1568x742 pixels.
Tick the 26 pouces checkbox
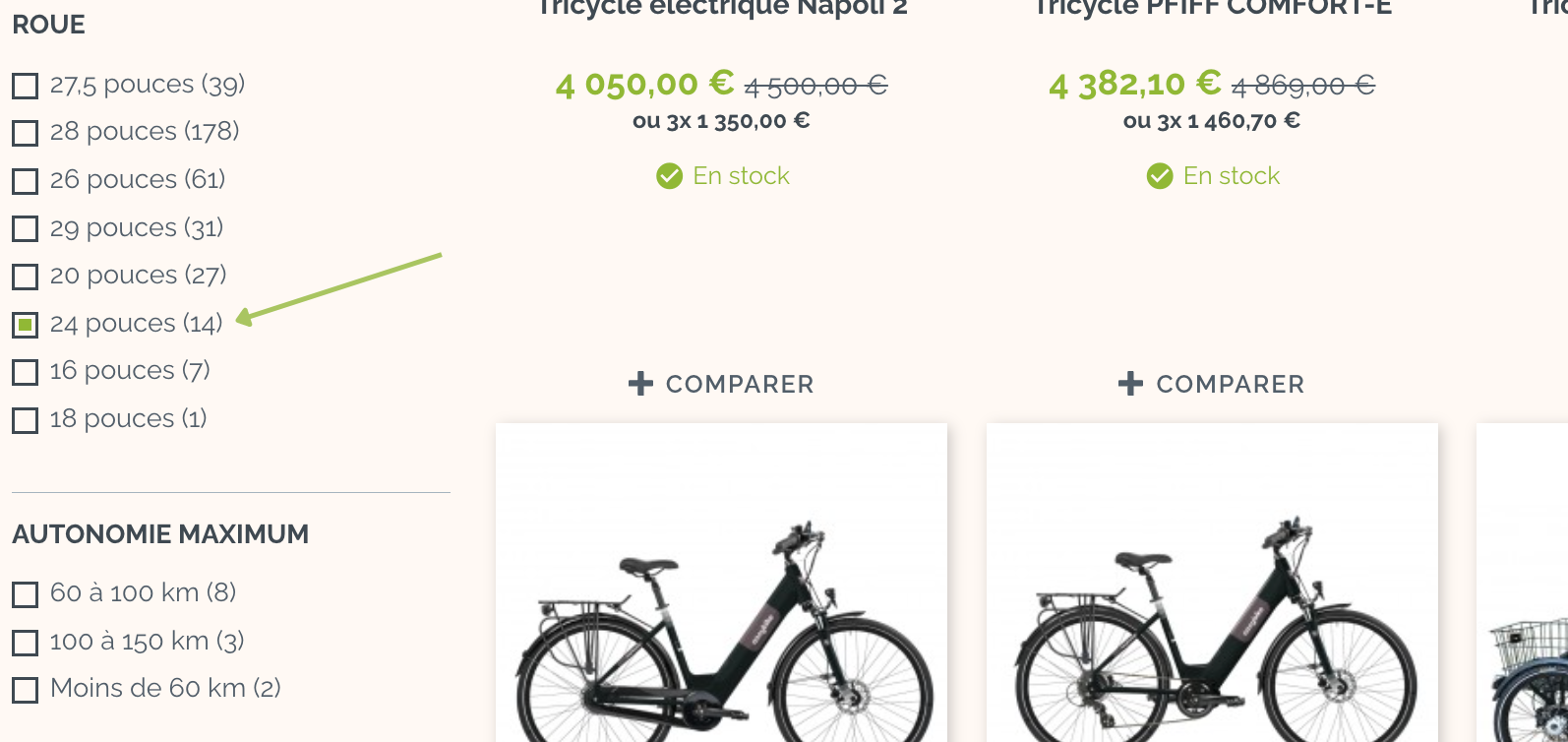(26, 181)
